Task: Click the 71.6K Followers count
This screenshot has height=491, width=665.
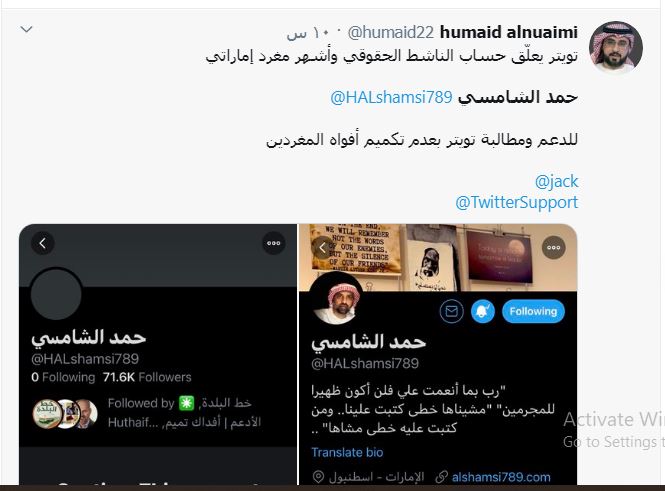Action: click(x=147, y=377)
